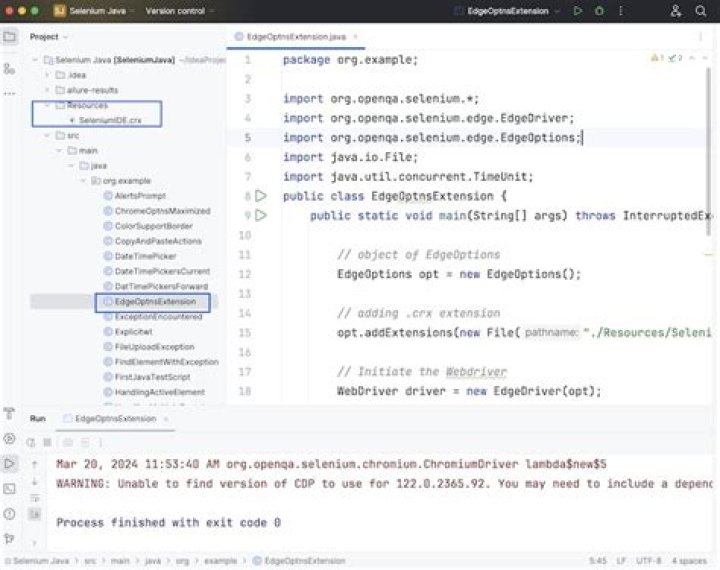The width and height of the screenshot is (720, 570).
Task: Click up stack trace arrow in console
Action: point(34,464)
